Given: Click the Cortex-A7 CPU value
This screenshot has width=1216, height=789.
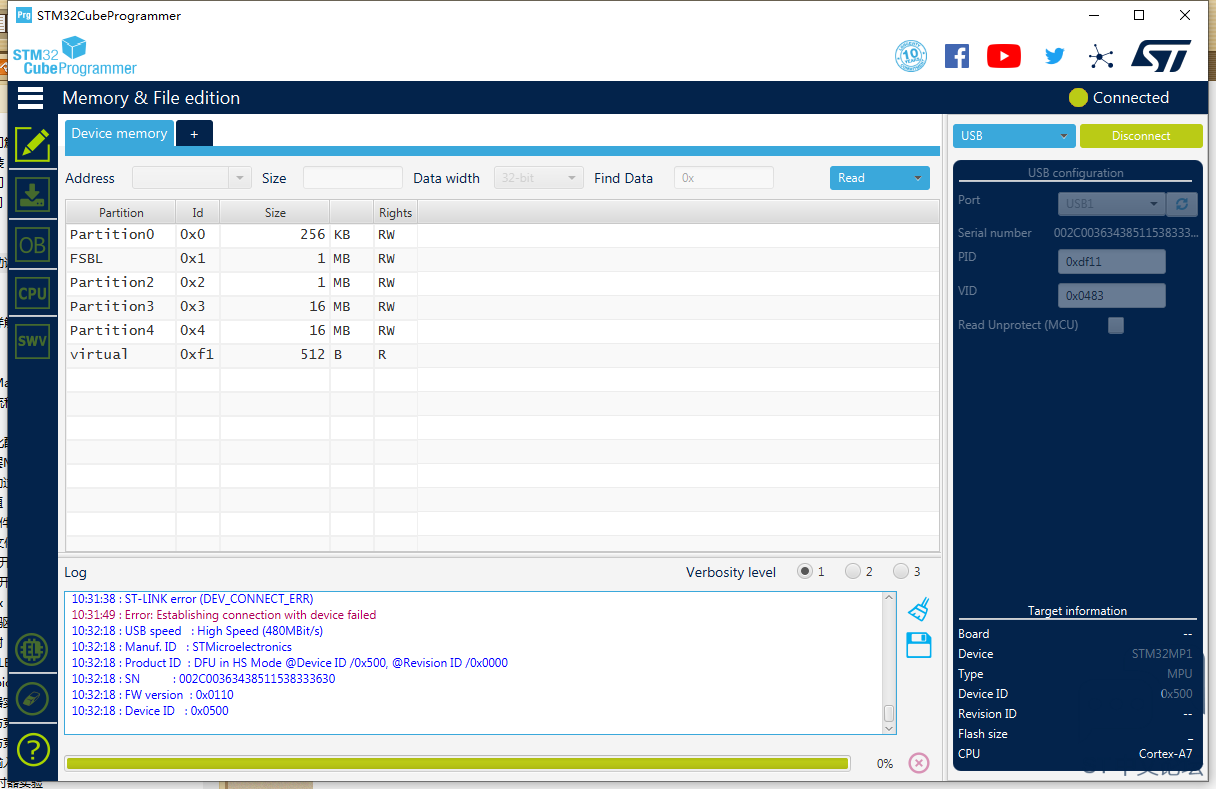Looking at the screenshot, I should click(x=1165, y=754).
